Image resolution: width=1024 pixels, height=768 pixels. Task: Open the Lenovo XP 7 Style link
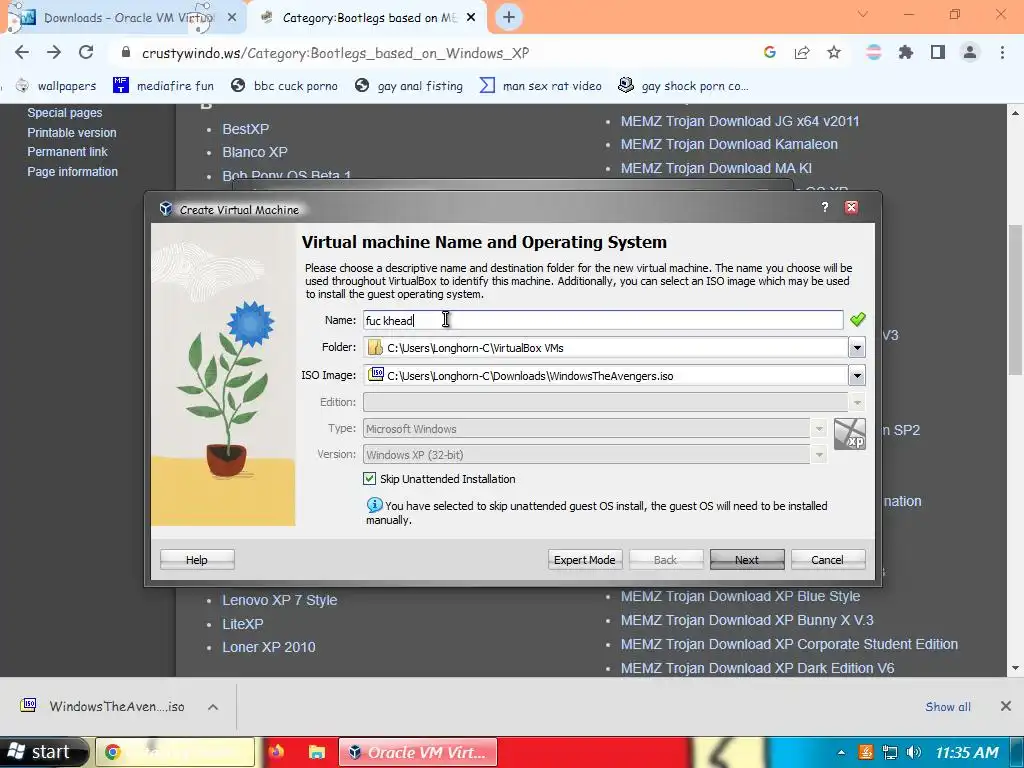click(280, 600)
